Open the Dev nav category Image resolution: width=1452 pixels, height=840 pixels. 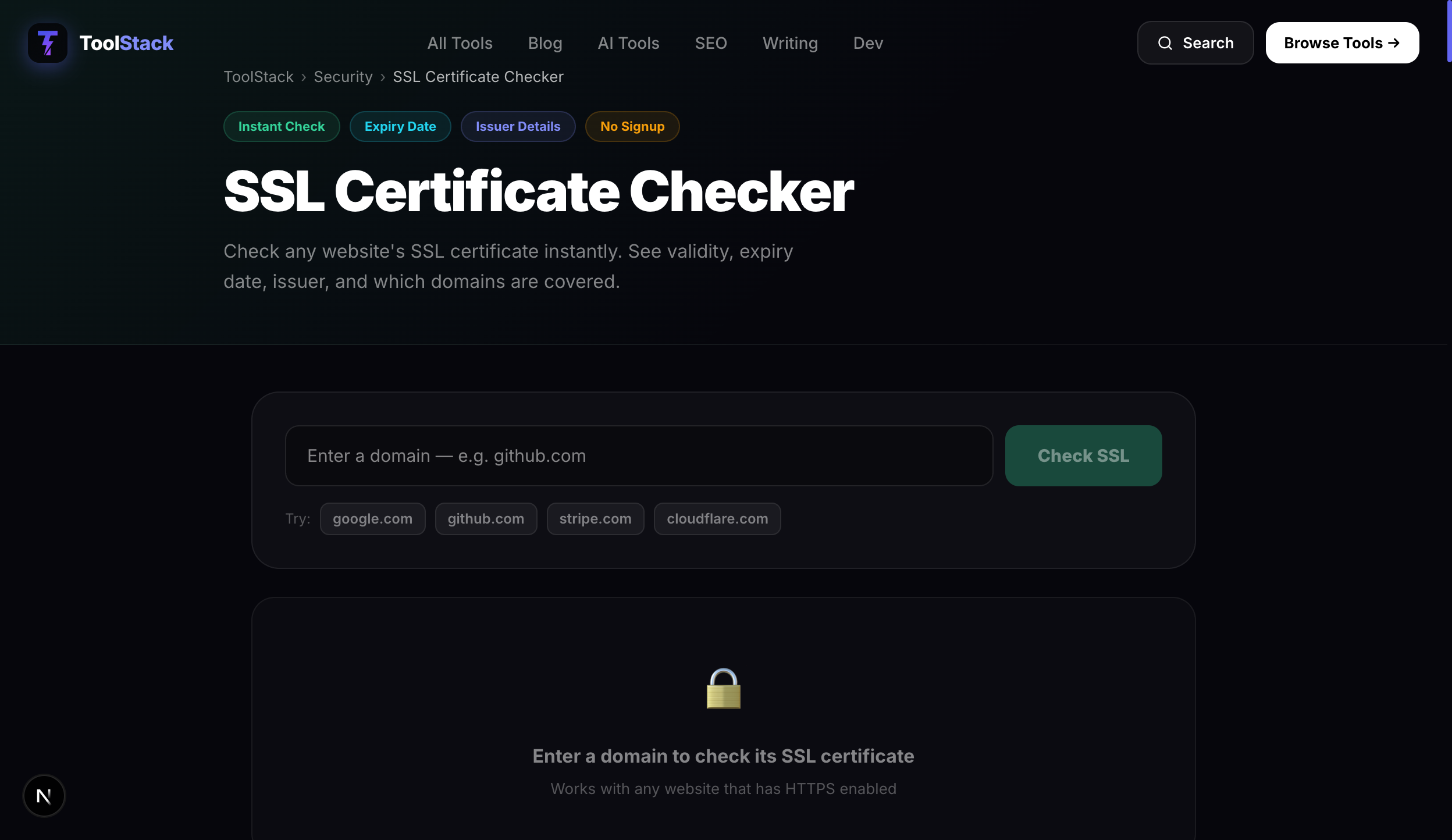pos(868,43)
